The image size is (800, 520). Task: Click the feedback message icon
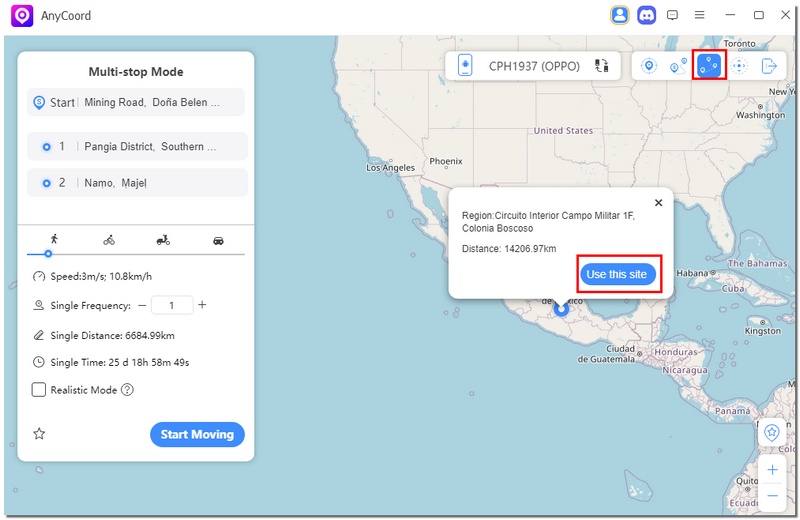click(673, 15)
